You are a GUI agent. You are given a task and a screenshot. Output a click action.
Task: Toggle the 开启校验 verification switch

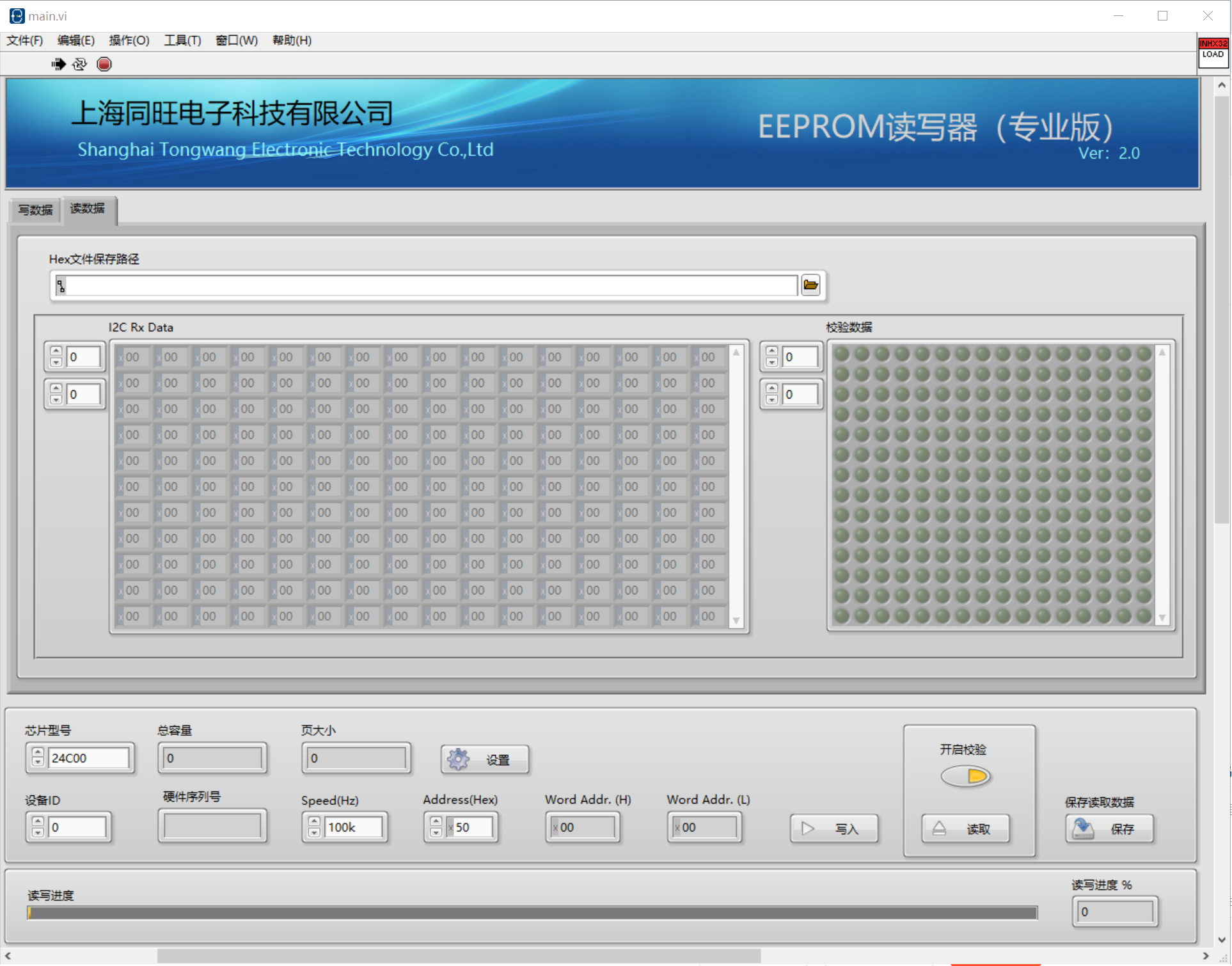[x=965, y=776]
